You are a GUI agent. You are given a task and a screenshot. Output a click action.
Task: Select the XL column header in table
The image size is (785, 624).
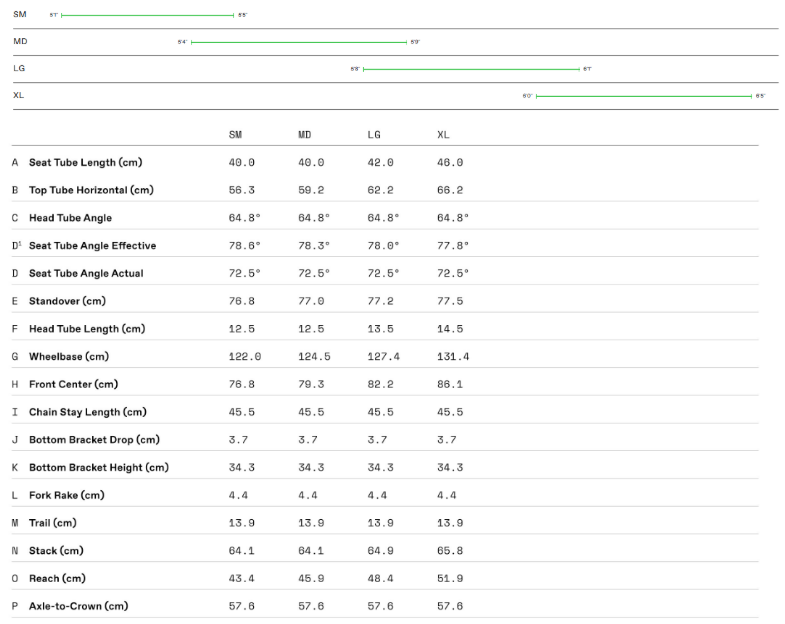pos(443,134)
